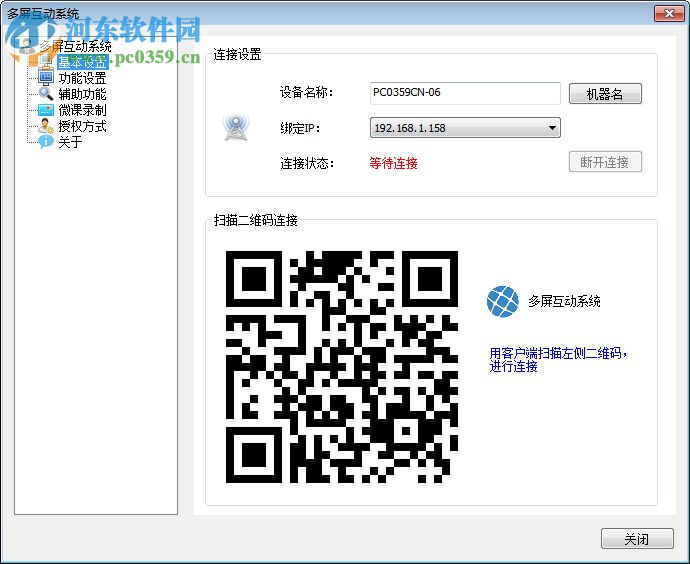Go to 授权方式 page
The width and height of the screenshot is (690, 564).
coord(82,126)
